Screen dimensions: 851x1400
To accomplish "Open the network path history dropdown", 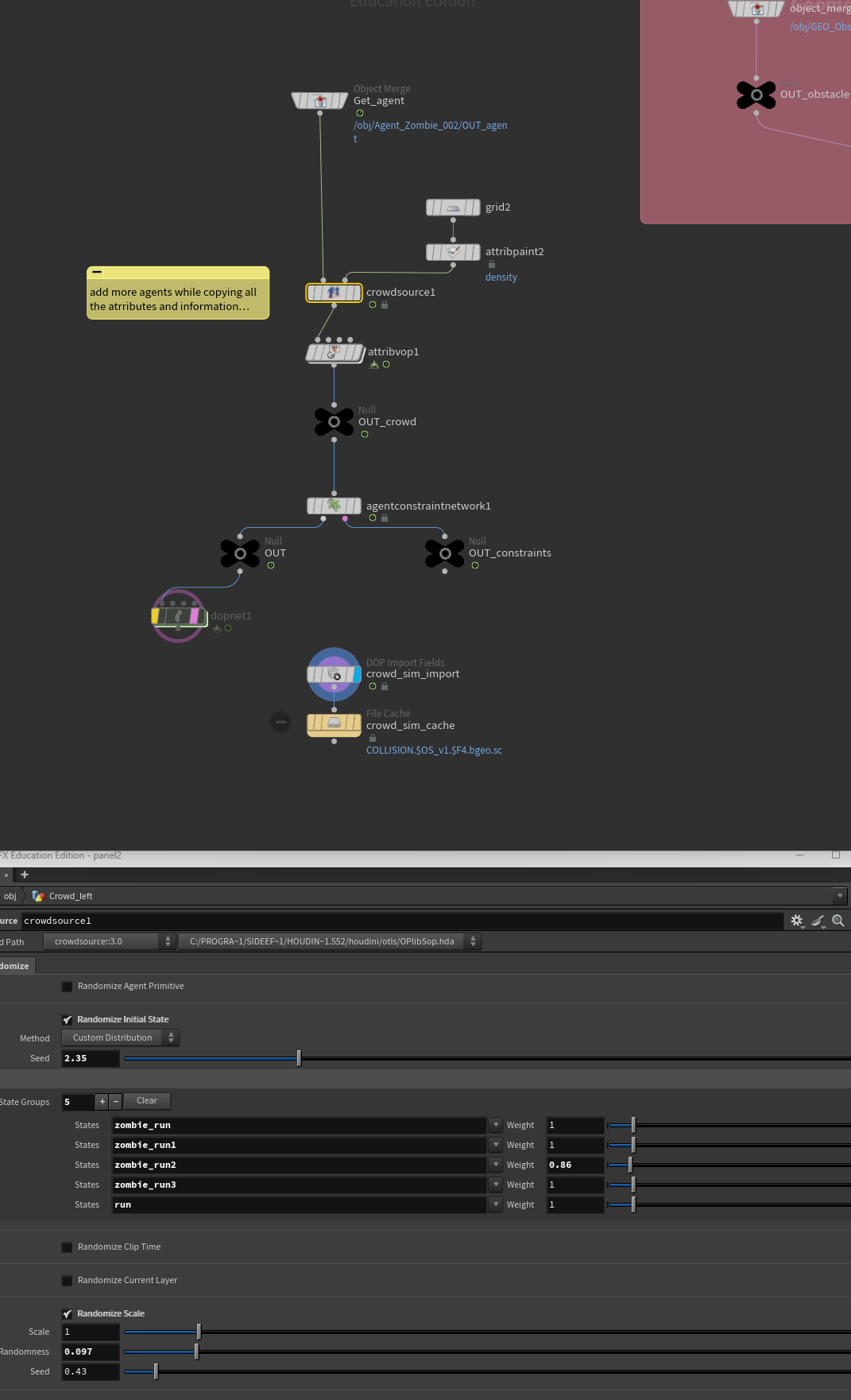I will click(x=840, y=896).
